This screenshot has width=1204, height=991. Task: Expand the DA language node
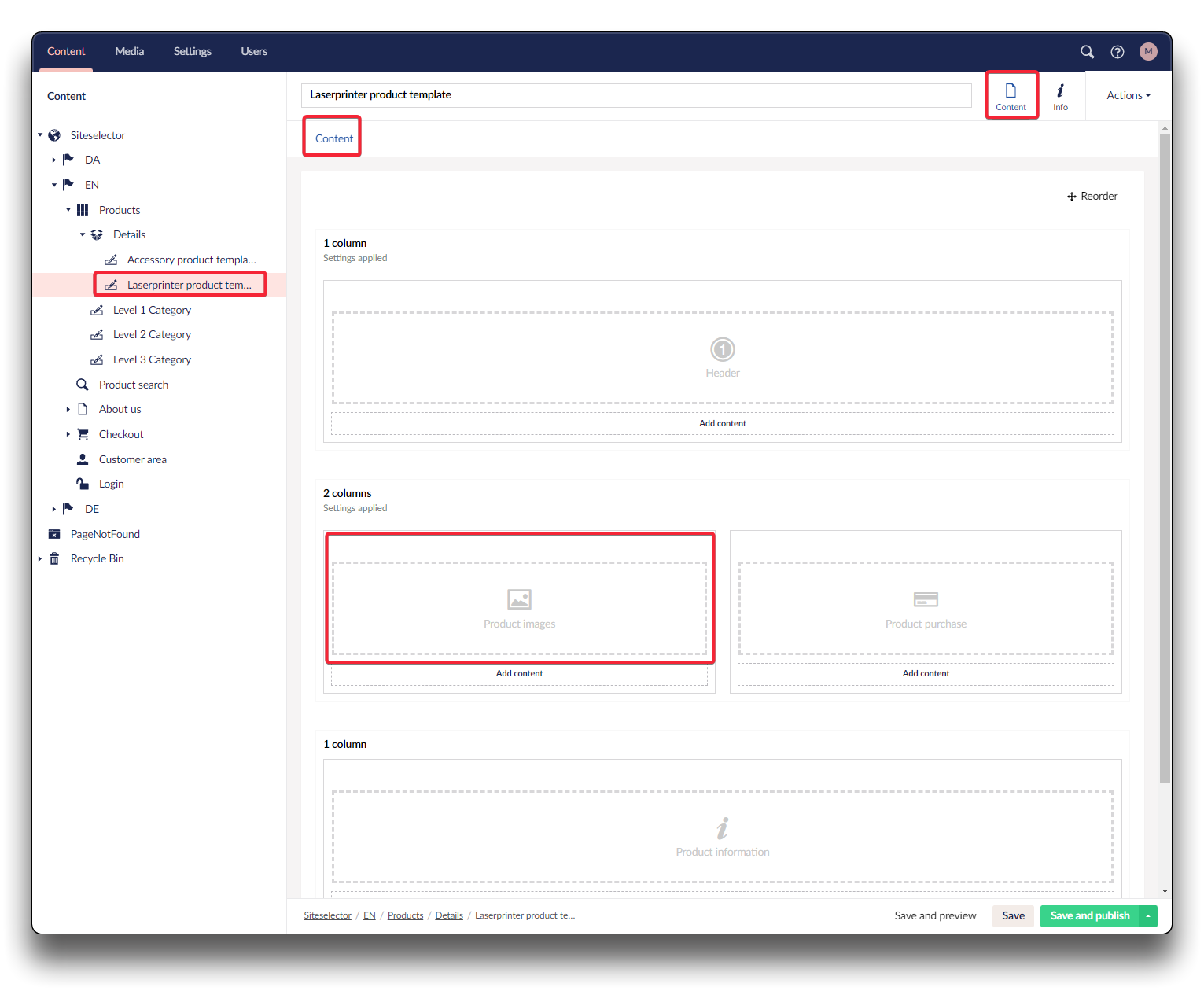[x=54, y=160]
